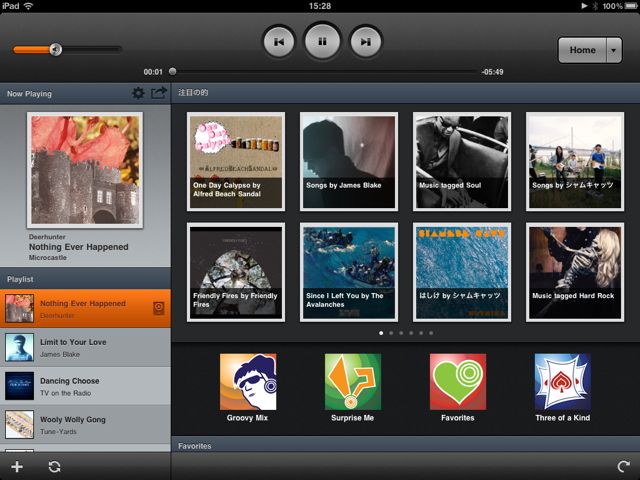Screen dimensions: 640x480
Task: Select the first featured page dot
Action: point(381,333)
